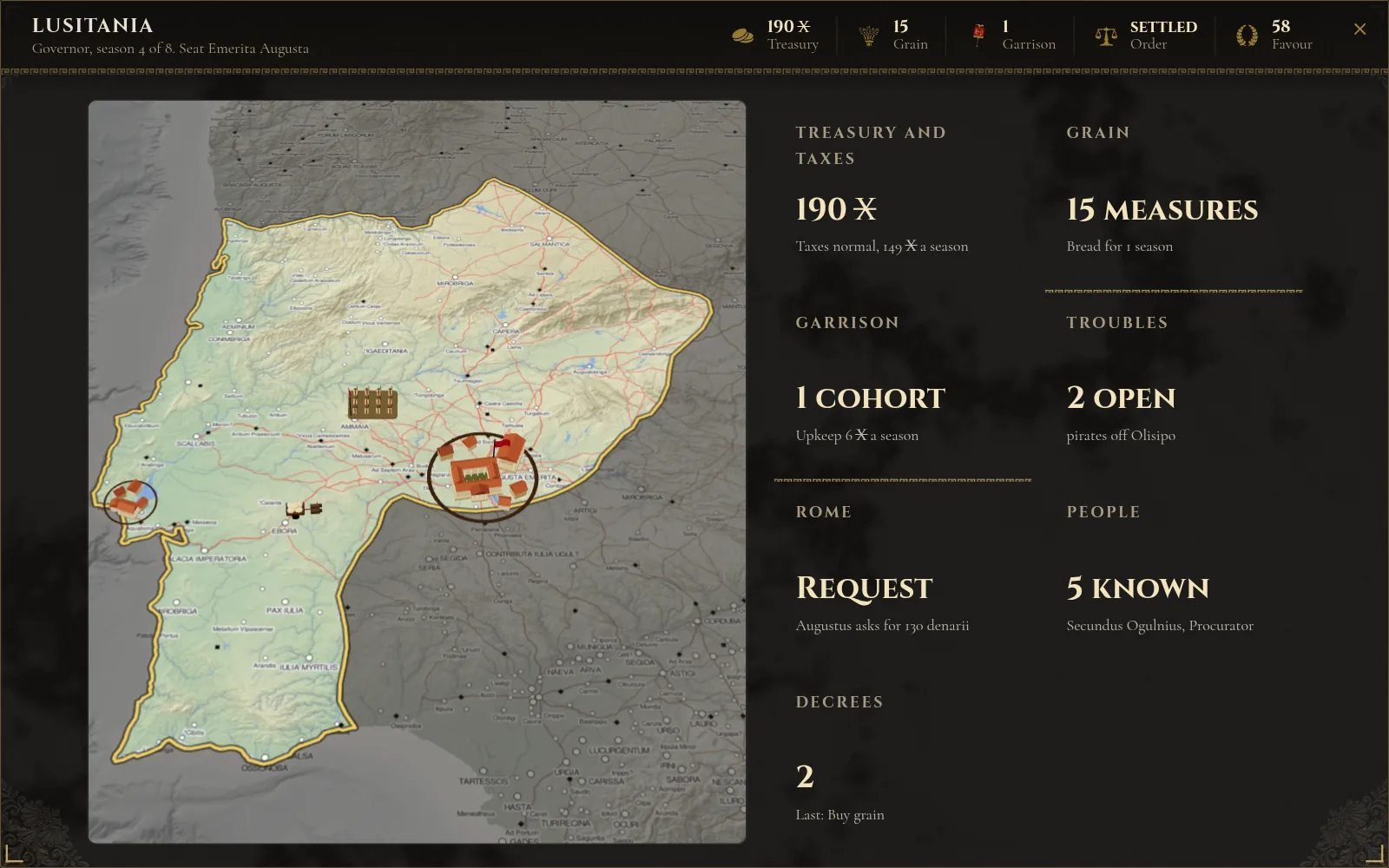This screenshot has height=868, width=1389.
Task: Click the 'Lusitania' province title
Action: (93, 26)
